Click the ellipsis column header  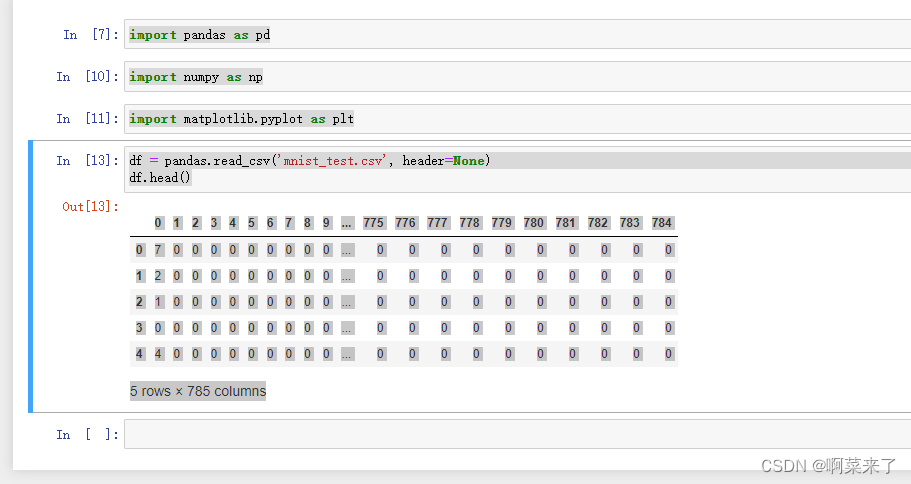point(347,223)
